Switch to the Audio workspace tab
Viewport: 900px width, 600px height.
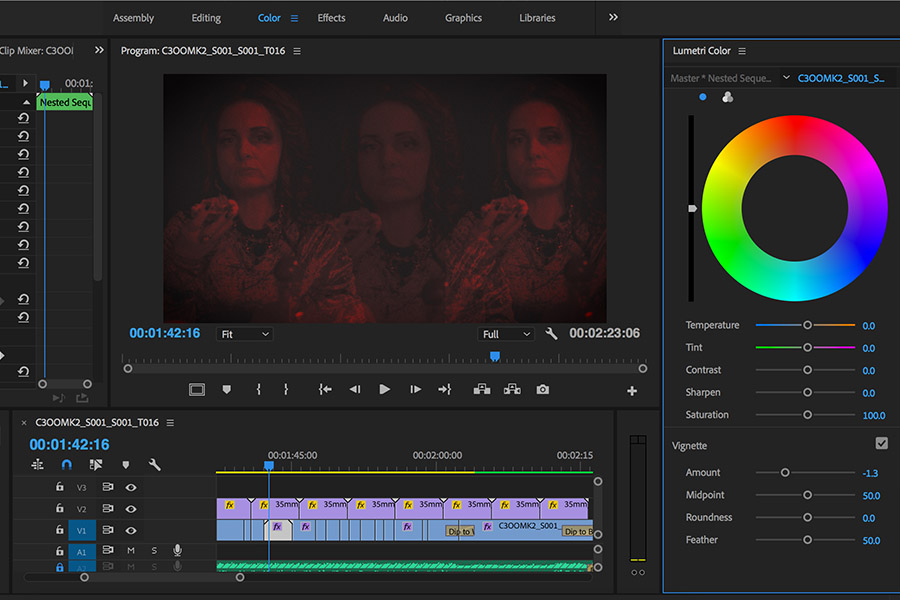click(395, 18)
